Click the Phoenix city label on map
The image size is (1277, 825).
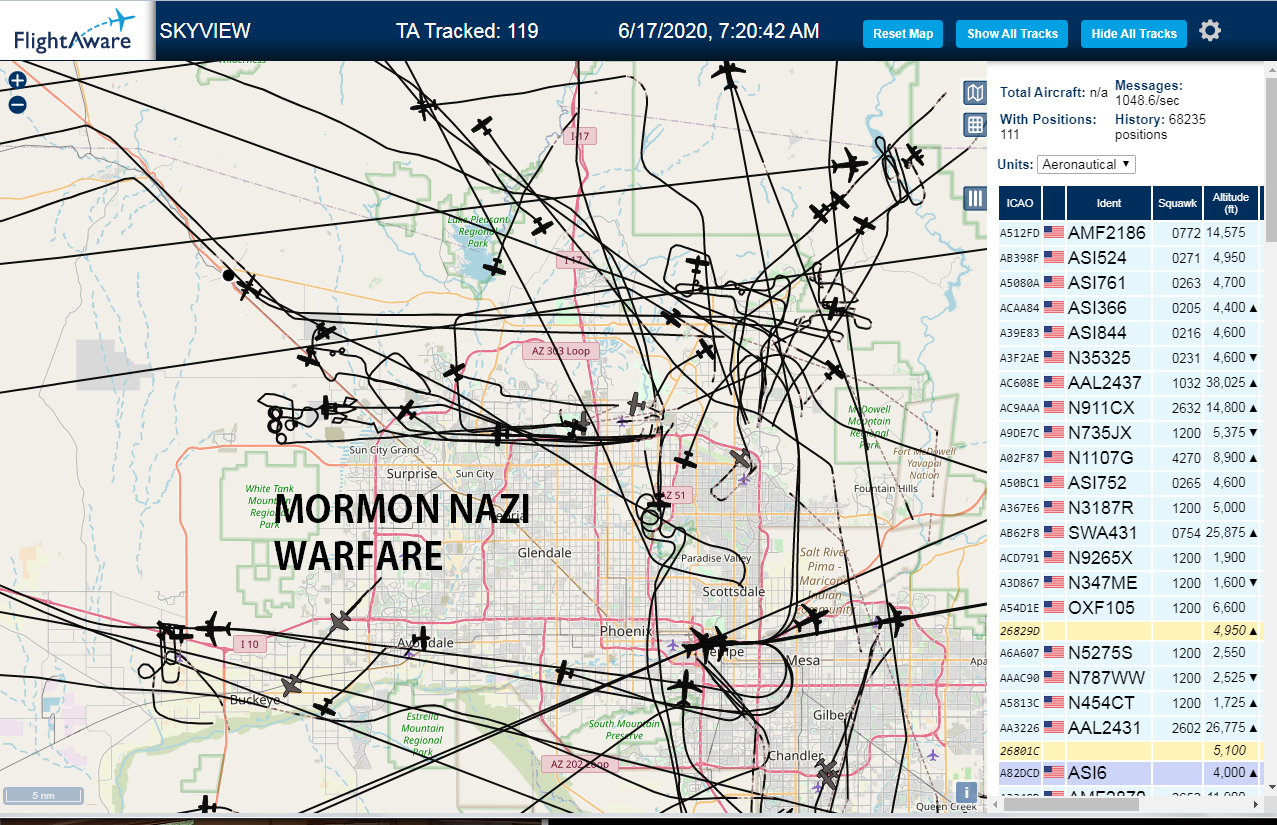626,631
